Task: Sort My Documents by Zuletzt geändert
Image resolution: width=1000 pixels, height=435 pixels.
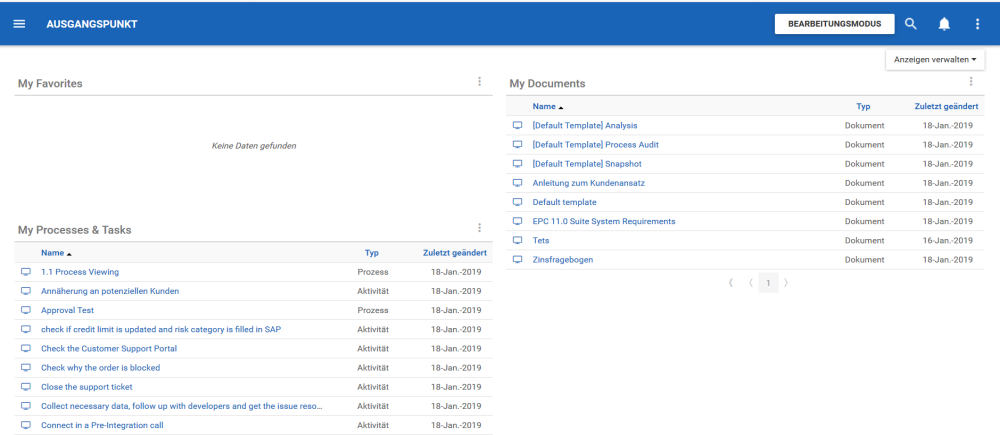Action: pyautogui.click(x=943, y=106)
